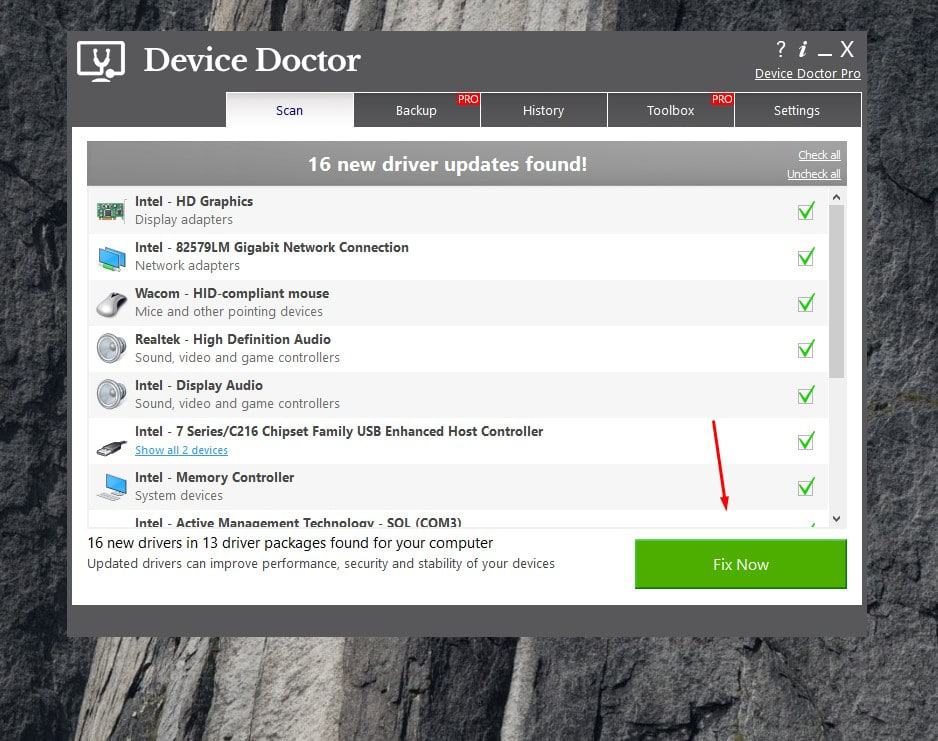Uncheck the Intel HD Graphics checkbox
Screen dimensions: 938x741
tap(805, 211)
